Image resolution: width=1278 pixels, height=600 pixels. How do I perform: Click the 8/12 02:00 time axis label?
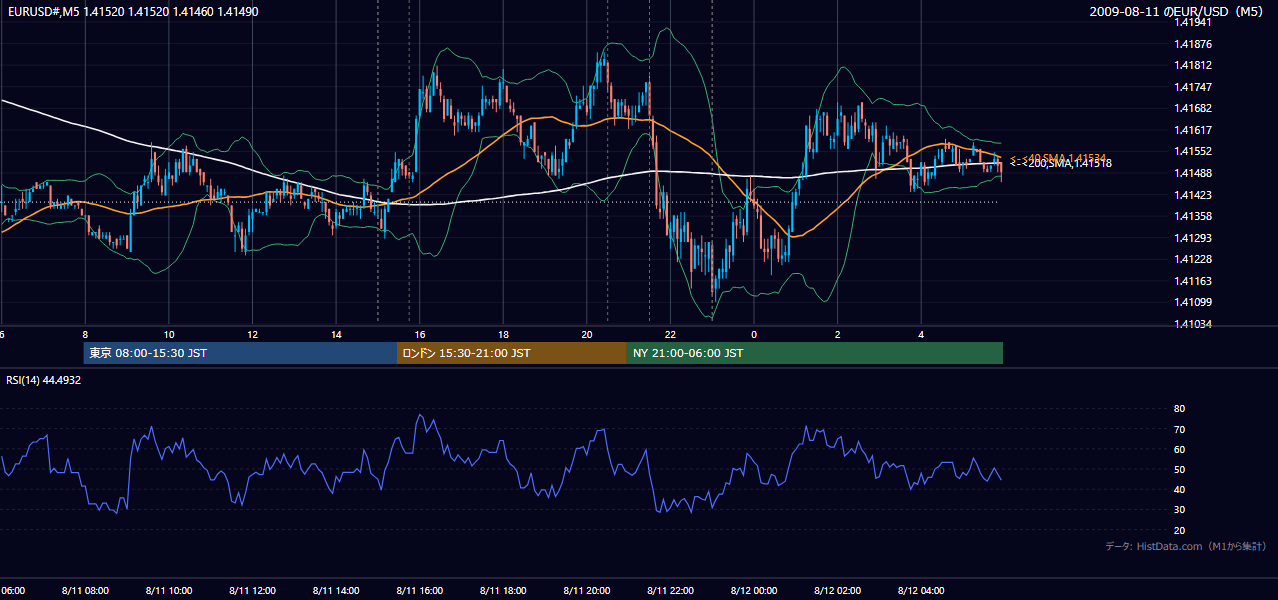837,591
